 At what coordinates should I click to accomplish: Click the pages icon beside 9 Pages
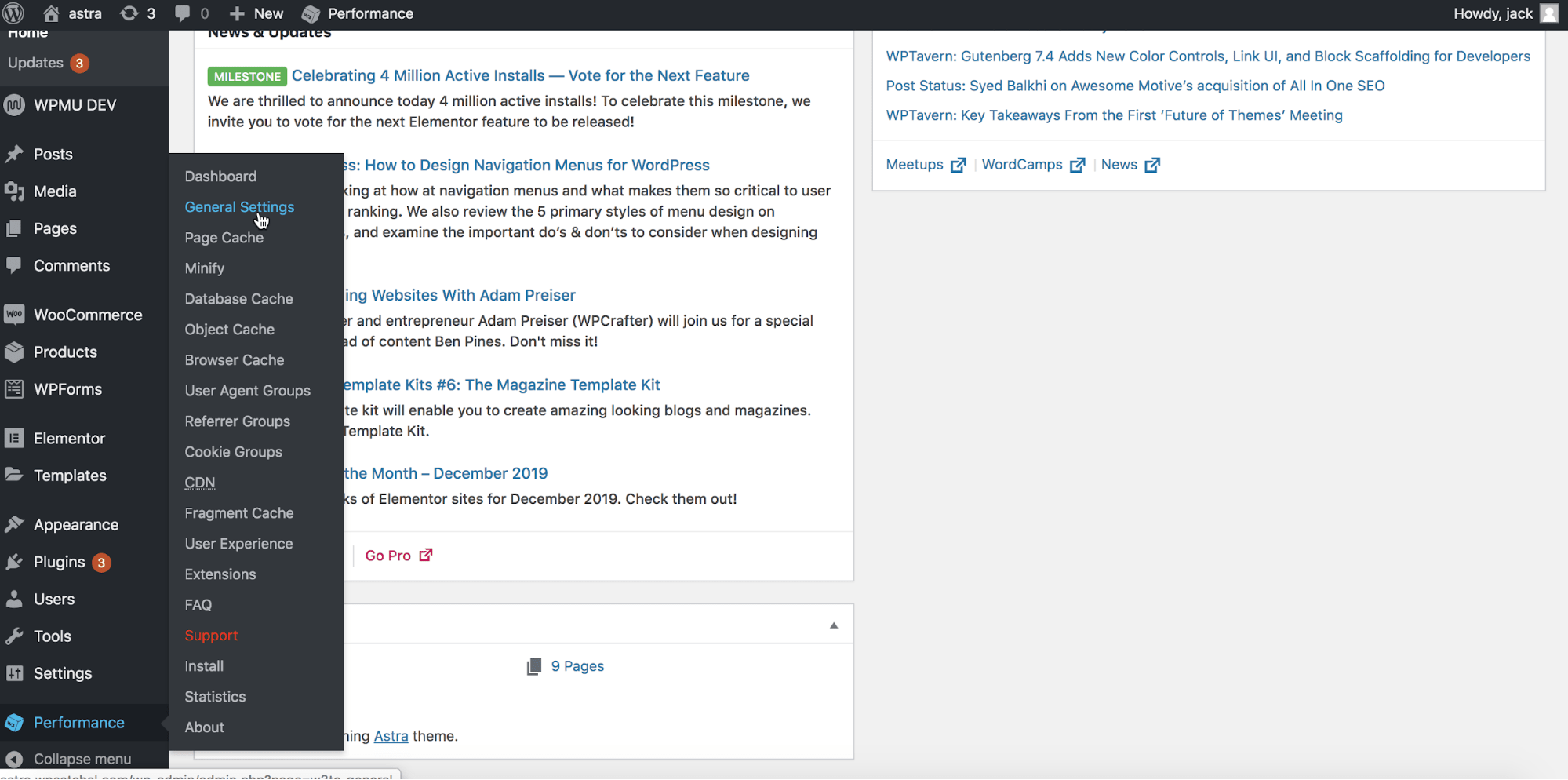pyautogui.click(x=534, y=666)
